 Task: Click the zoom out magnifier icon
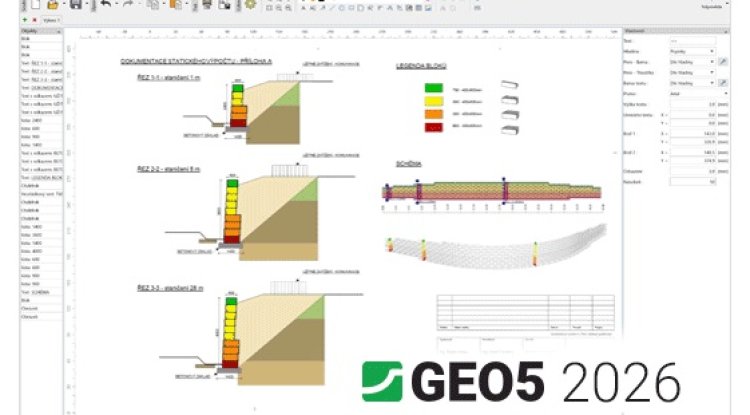(x=288, y=8)
